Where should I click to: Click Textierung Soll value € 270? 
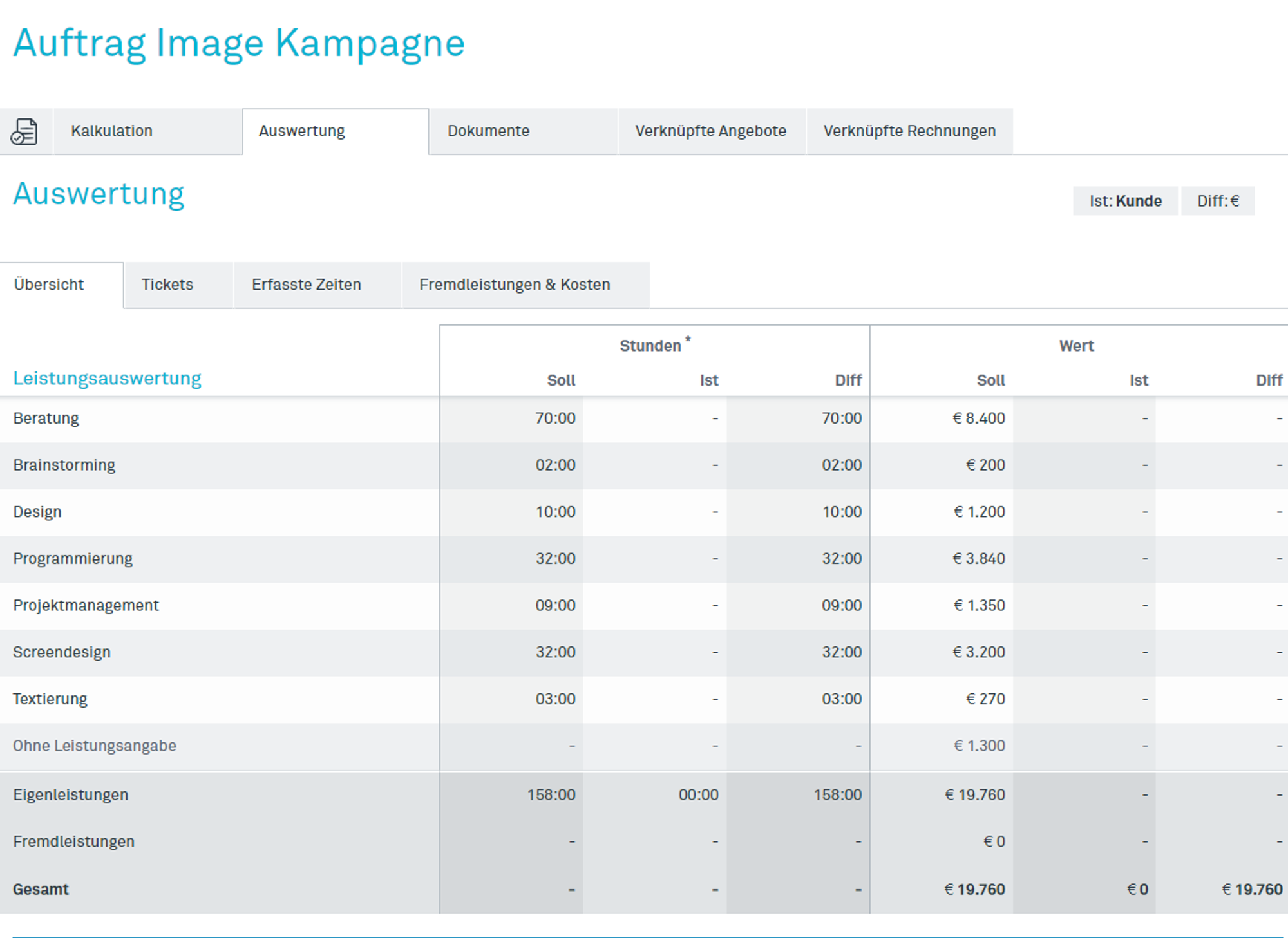click(985, 699)
